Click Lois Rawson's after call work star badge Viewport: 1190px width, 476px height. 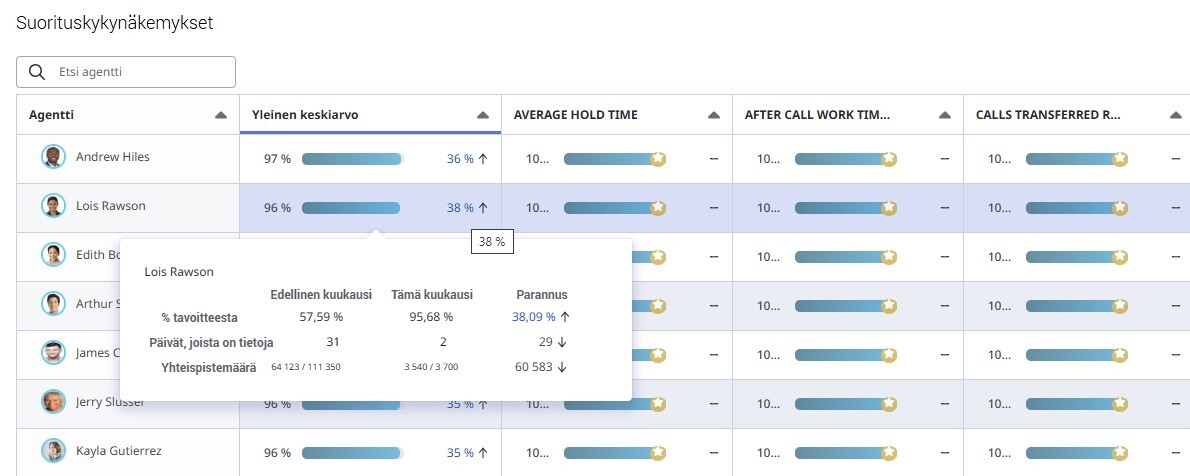pos(889,208)
